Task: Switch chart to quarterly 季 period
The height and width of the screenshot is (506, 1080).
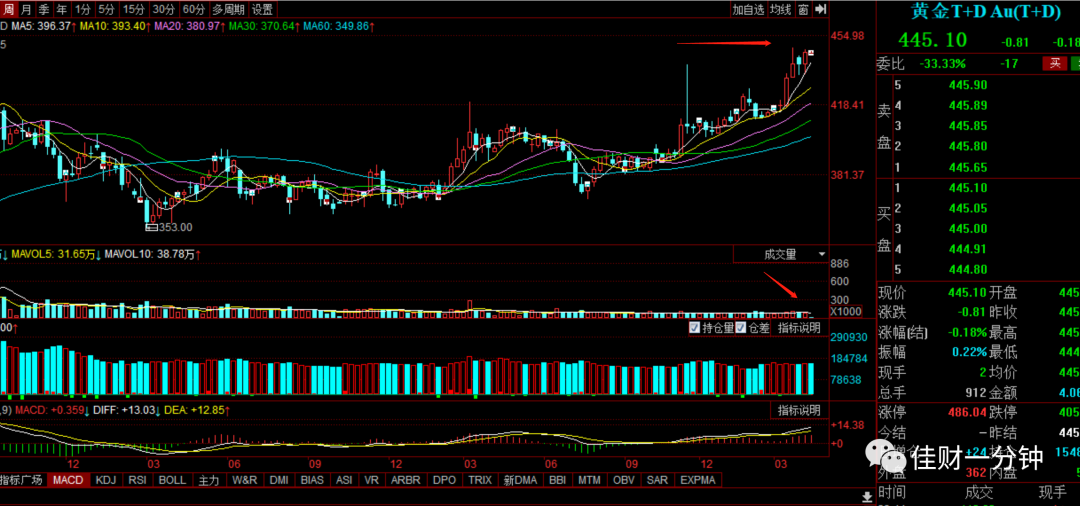Action: click(43, 9)
